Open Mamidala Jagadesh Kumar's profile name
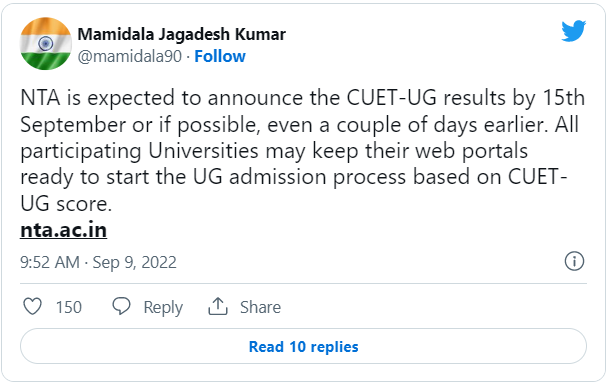The height and width of the screenshot is (391, 609). click(x=182, y=34)
